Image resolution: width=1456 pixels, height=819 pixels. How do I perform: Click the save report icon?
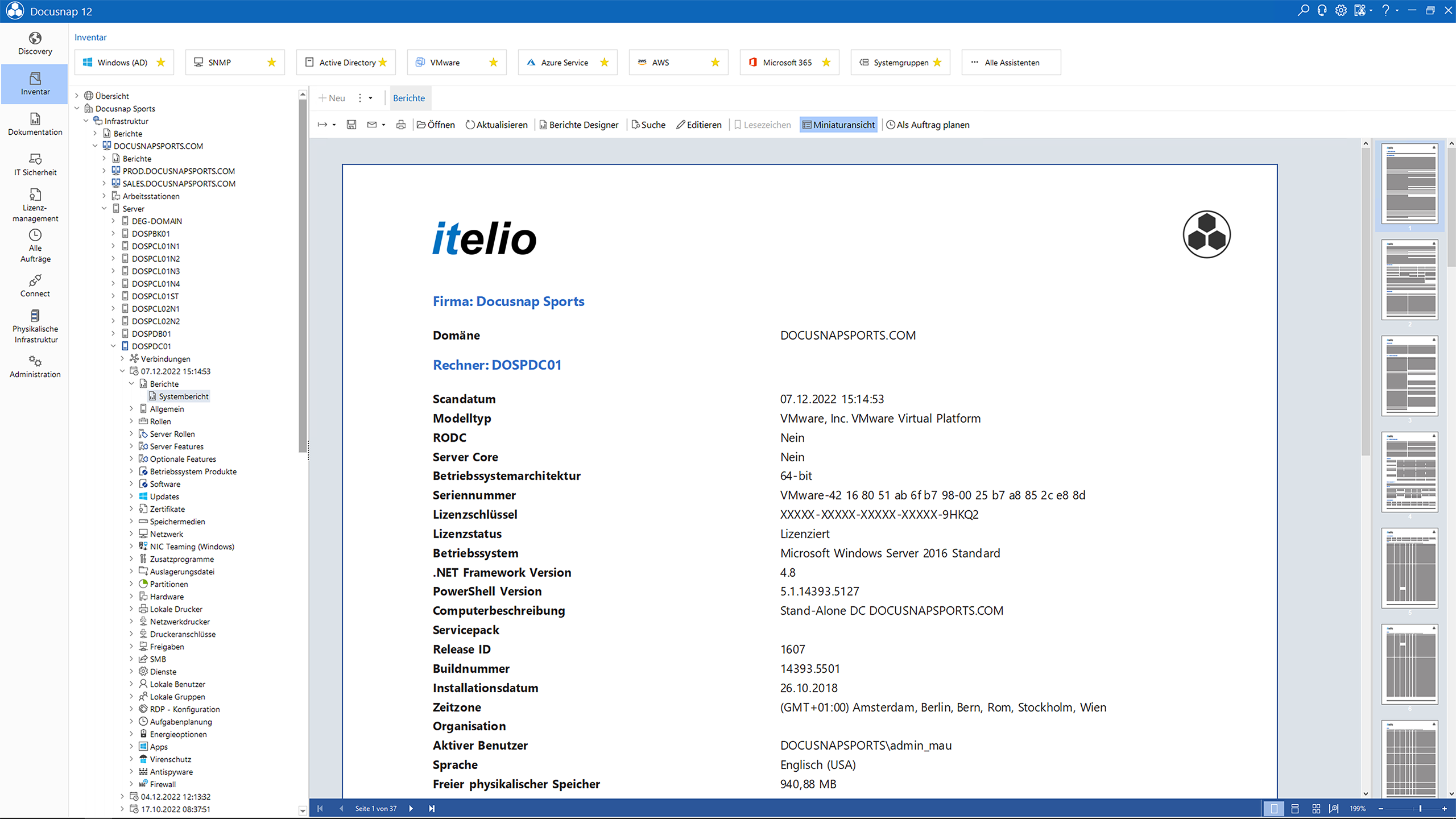pos(351,125)
